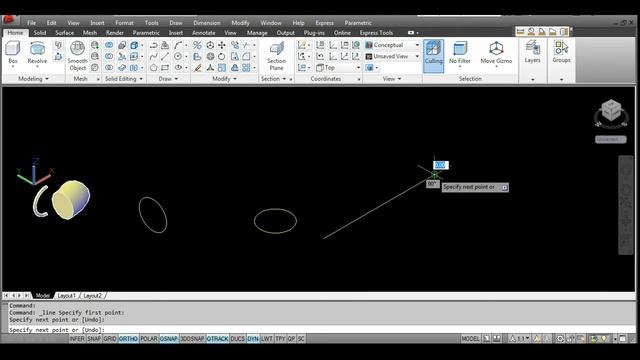Switch to the Layout1 tab
640x360 pixels.
(x=66, y=296)
